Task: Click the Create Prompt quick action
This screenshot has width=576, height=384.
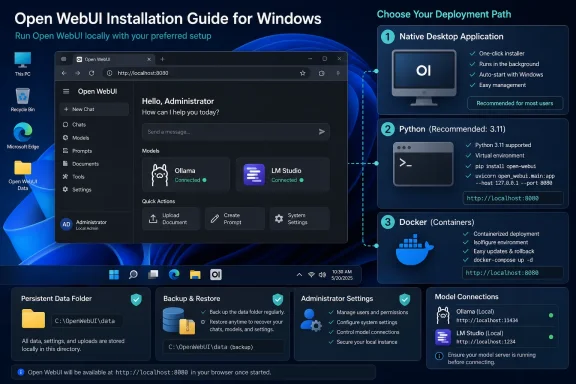Action: [x=235, y=219]
